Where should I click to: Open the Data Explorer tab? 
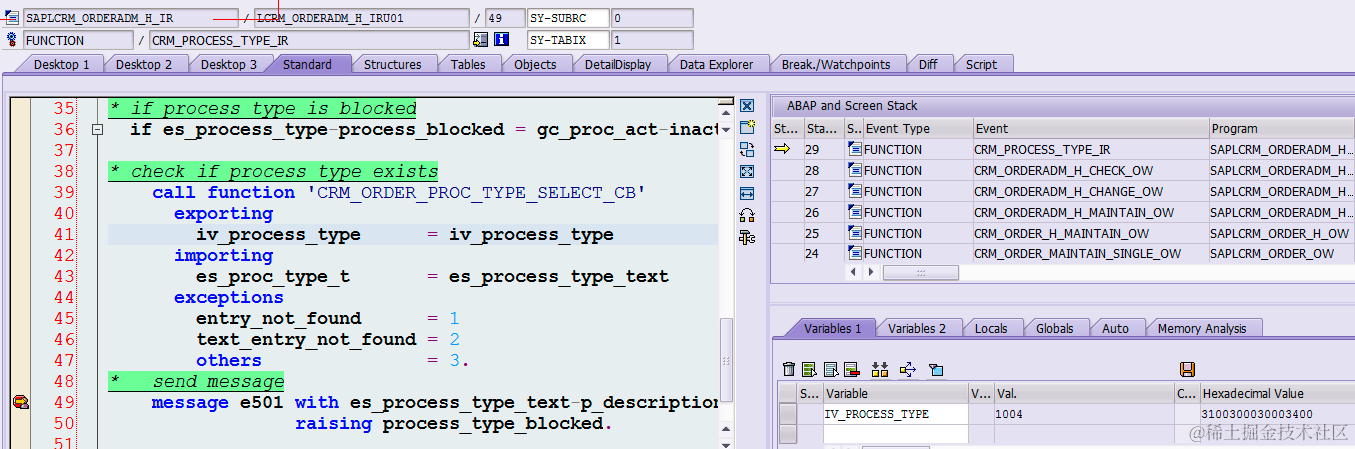[716, 64]
